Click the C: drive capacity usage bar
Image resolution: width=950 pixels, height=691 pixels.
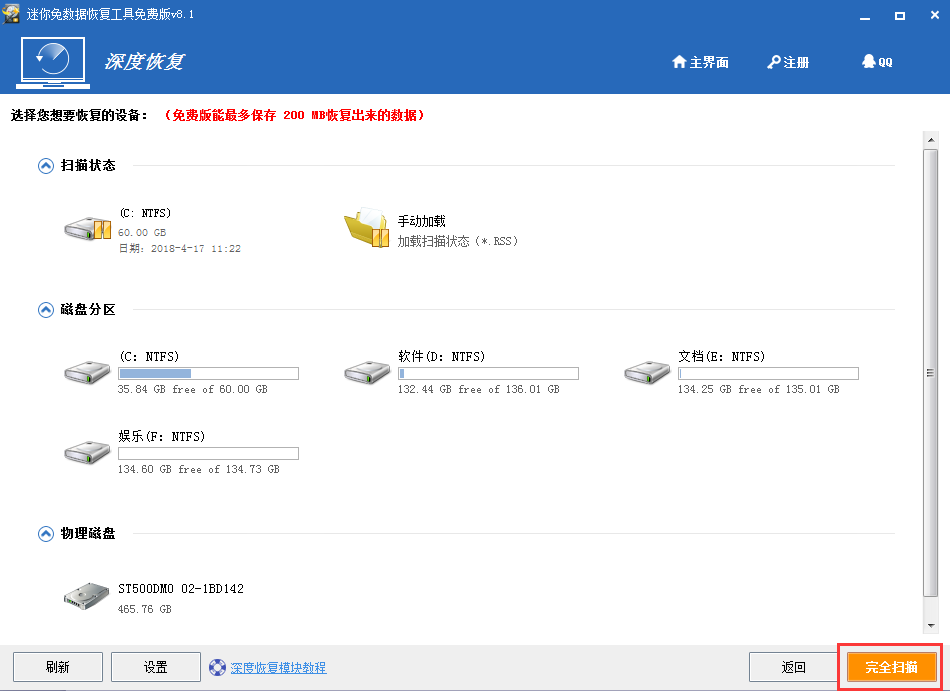tap(208, 372)
